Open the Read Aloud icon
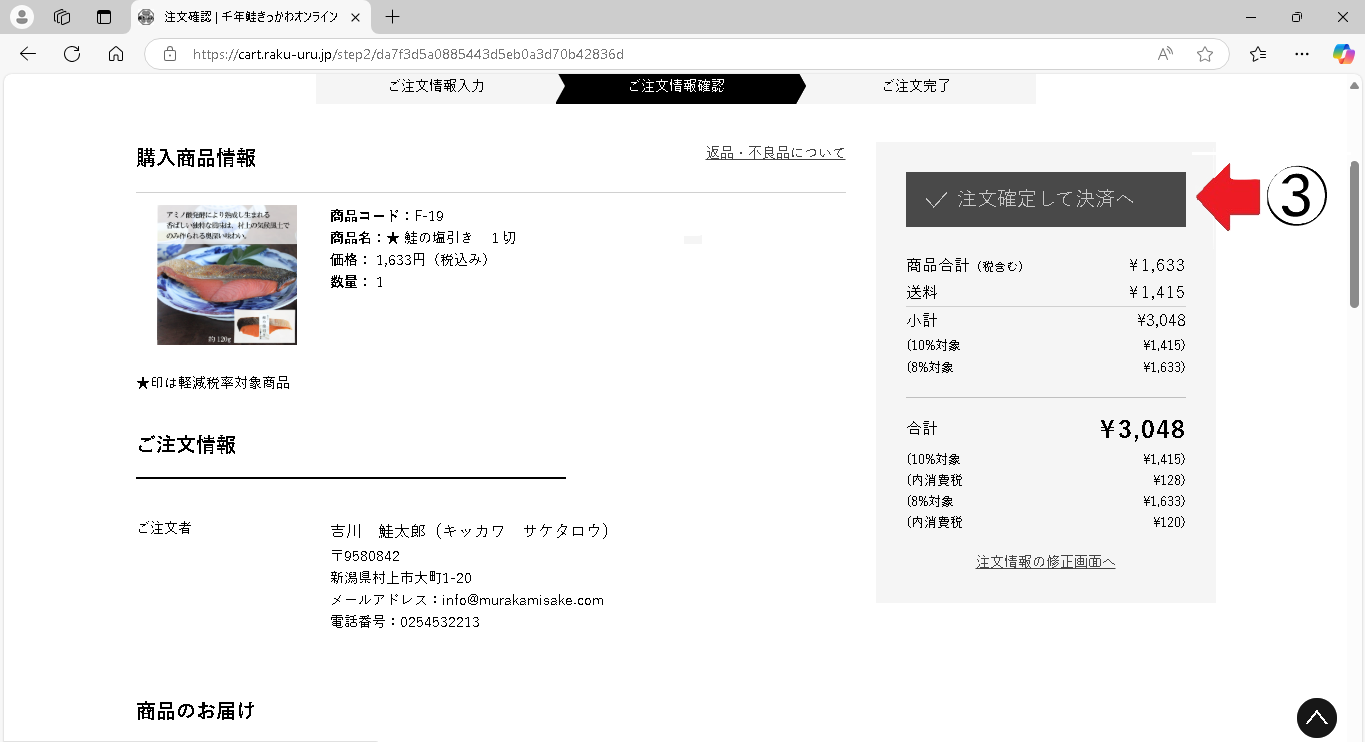This screenshot has height=742, width=1365. pyautogui.click(x=1165, y=54)
